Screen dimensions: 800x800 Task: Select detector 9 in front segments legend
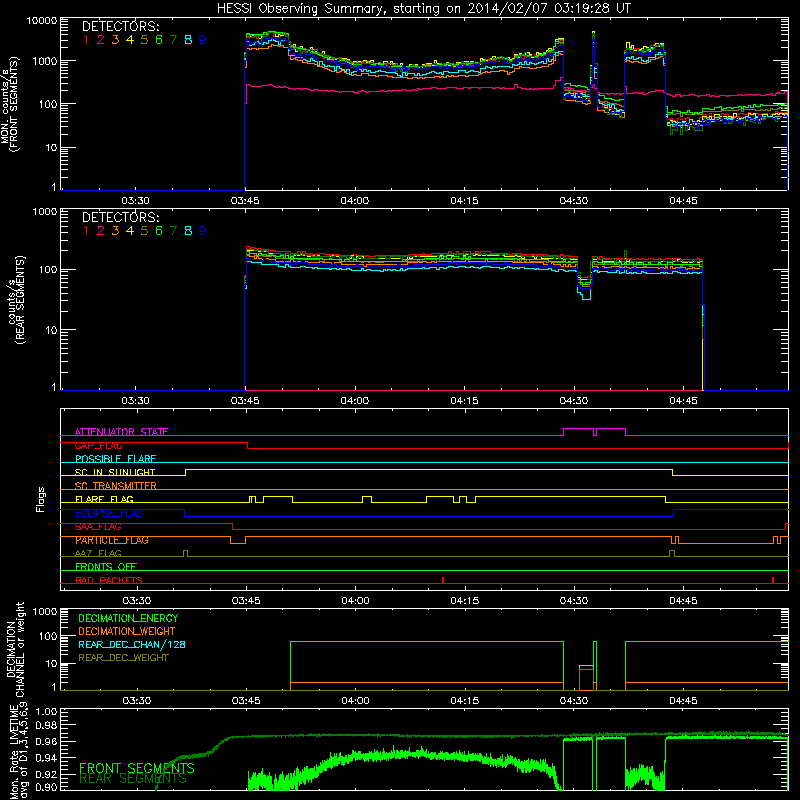203,40
